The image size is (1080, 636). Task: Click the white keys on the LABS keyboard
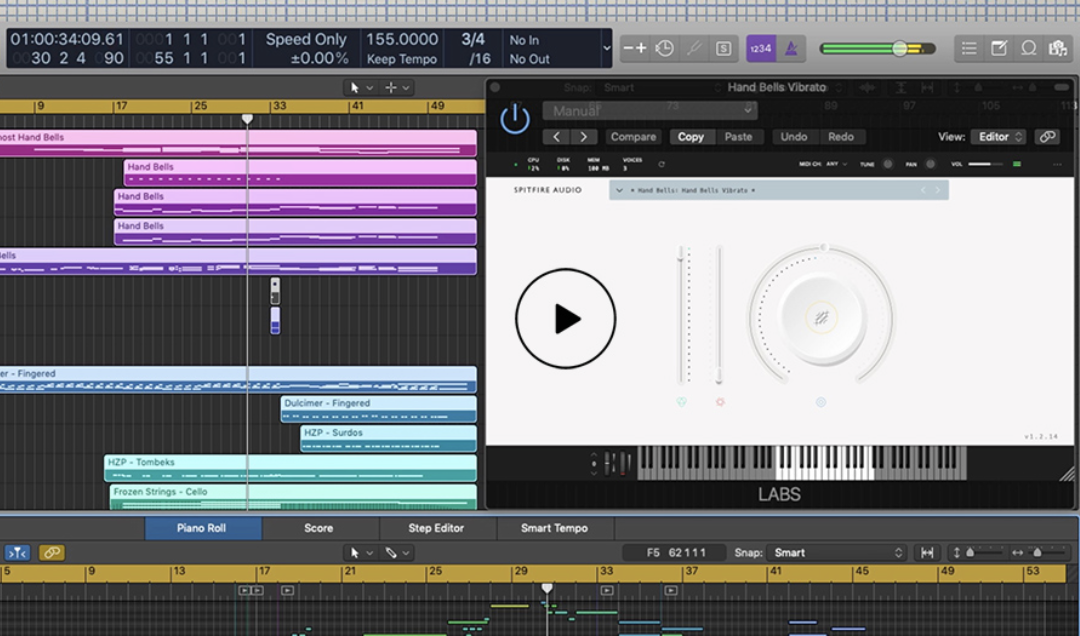(x=825, y=463)
